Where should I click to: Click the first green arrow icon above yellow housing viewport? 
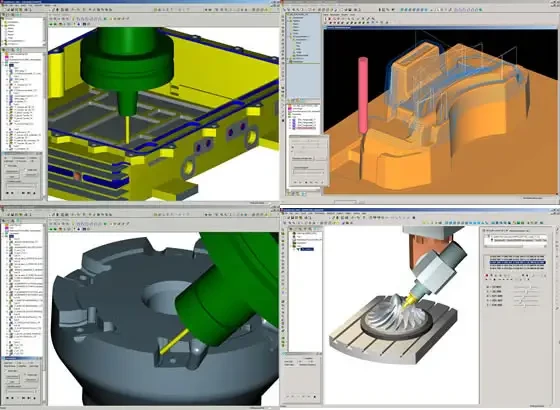click(51, 24)
